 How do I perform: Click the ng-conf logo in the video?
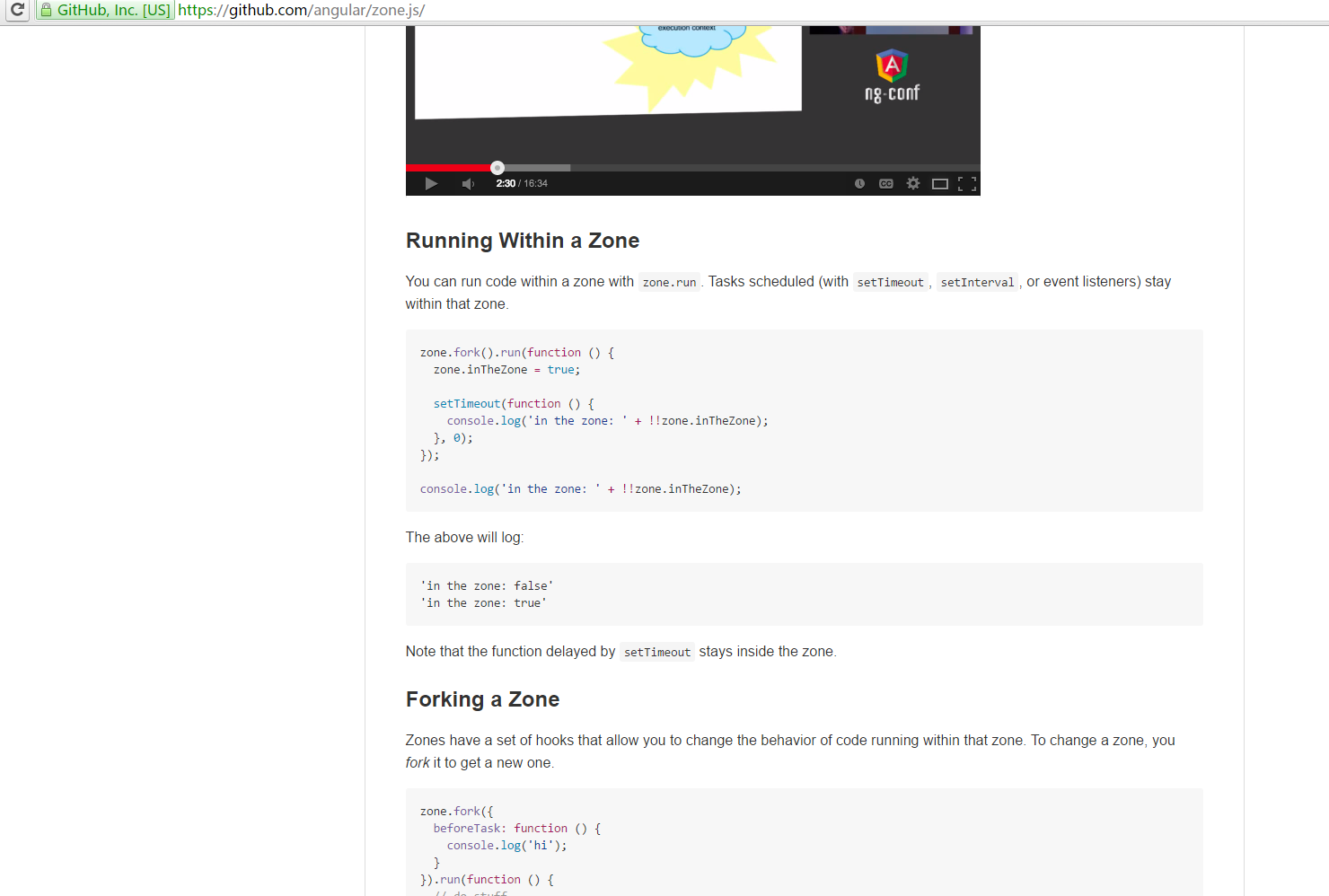pyautogui.click(x=892, y=76)
